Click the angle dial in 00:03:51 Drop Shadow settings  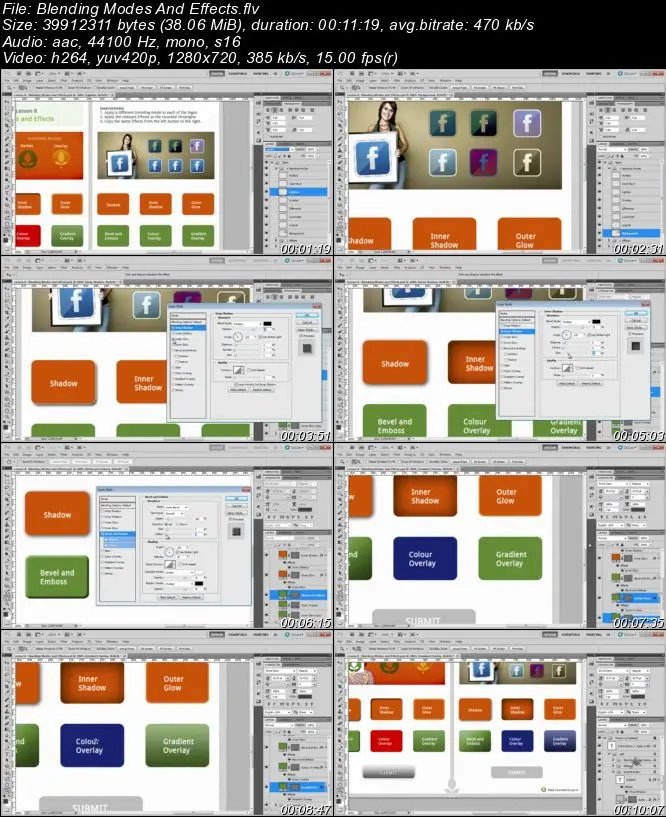coord(238,337)
